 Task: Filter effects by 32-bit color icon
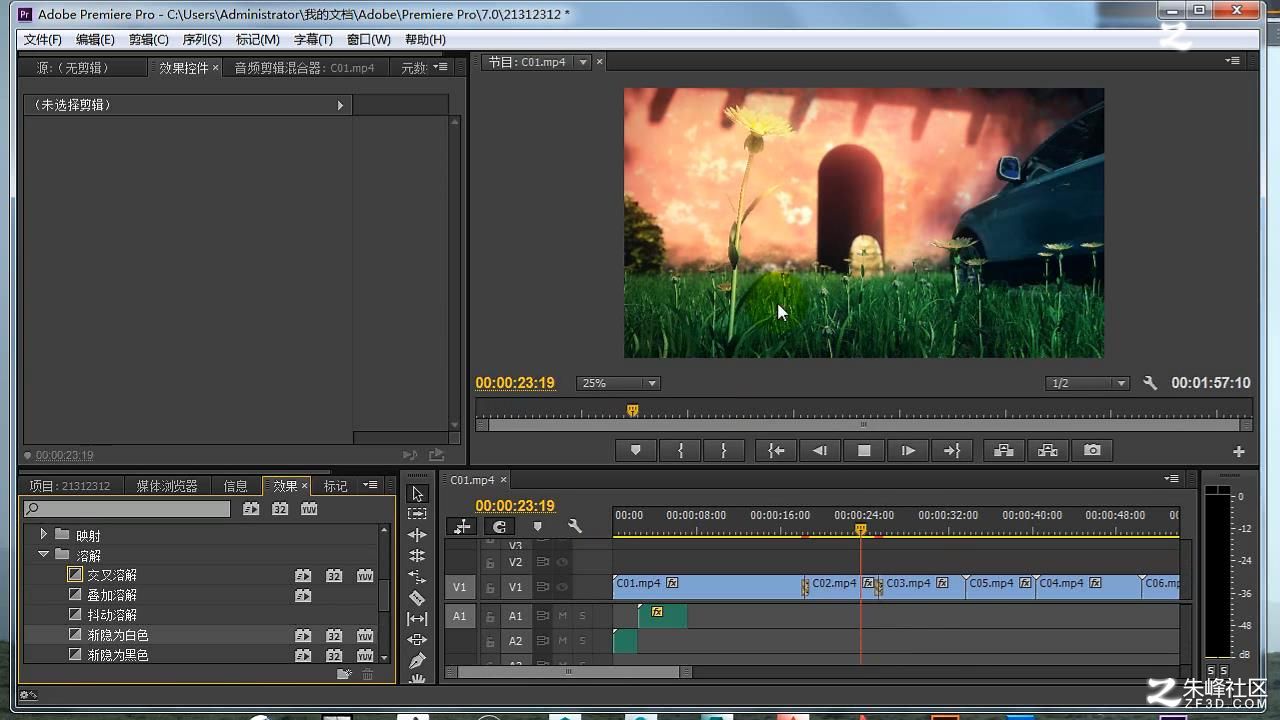280,509
